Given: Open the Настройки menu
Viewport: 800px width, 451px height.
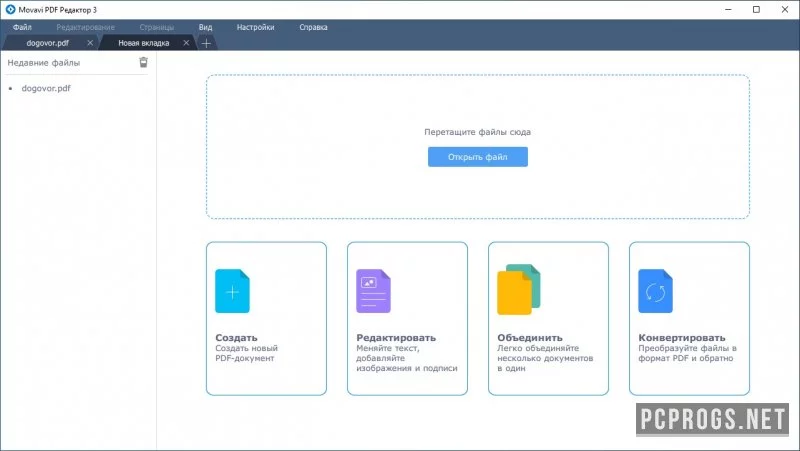Looking at the screenshot, I should tap(255, 27).
